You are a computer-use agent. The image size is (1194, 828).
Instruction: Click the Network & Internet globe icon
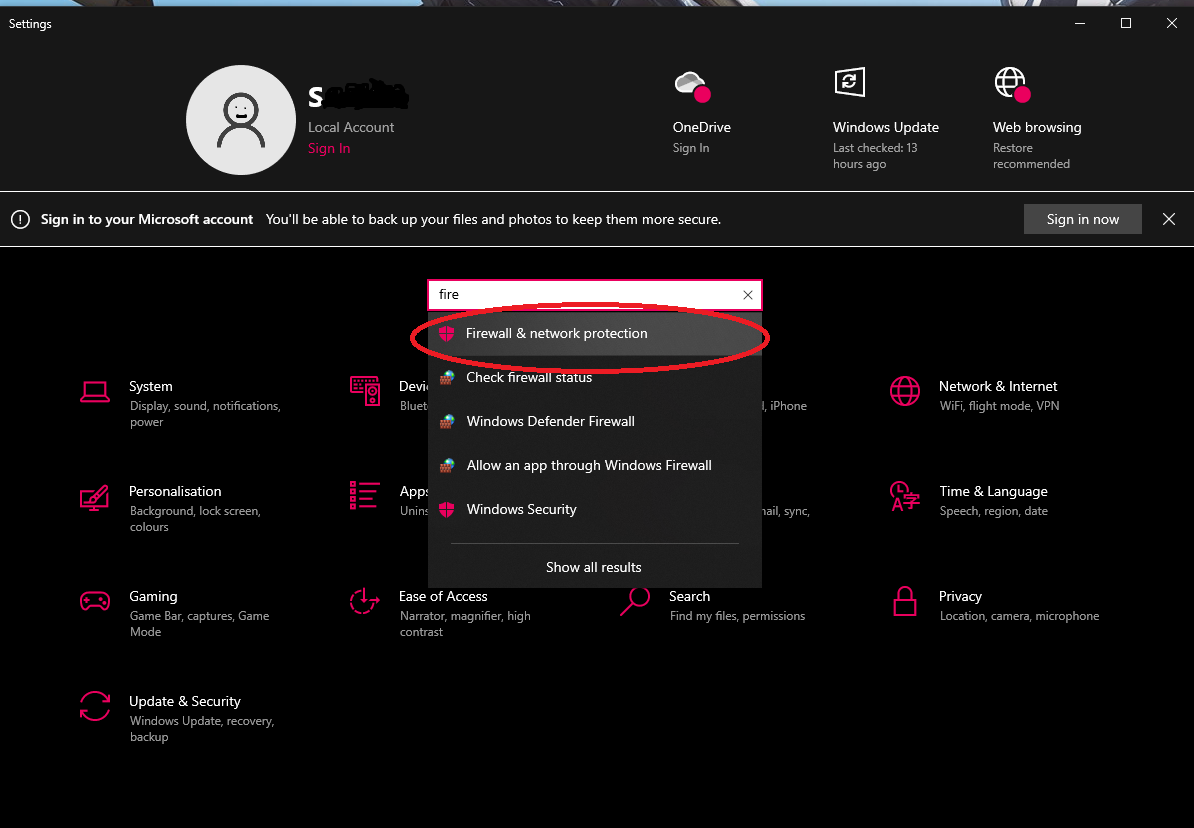[x=905, y=391]
